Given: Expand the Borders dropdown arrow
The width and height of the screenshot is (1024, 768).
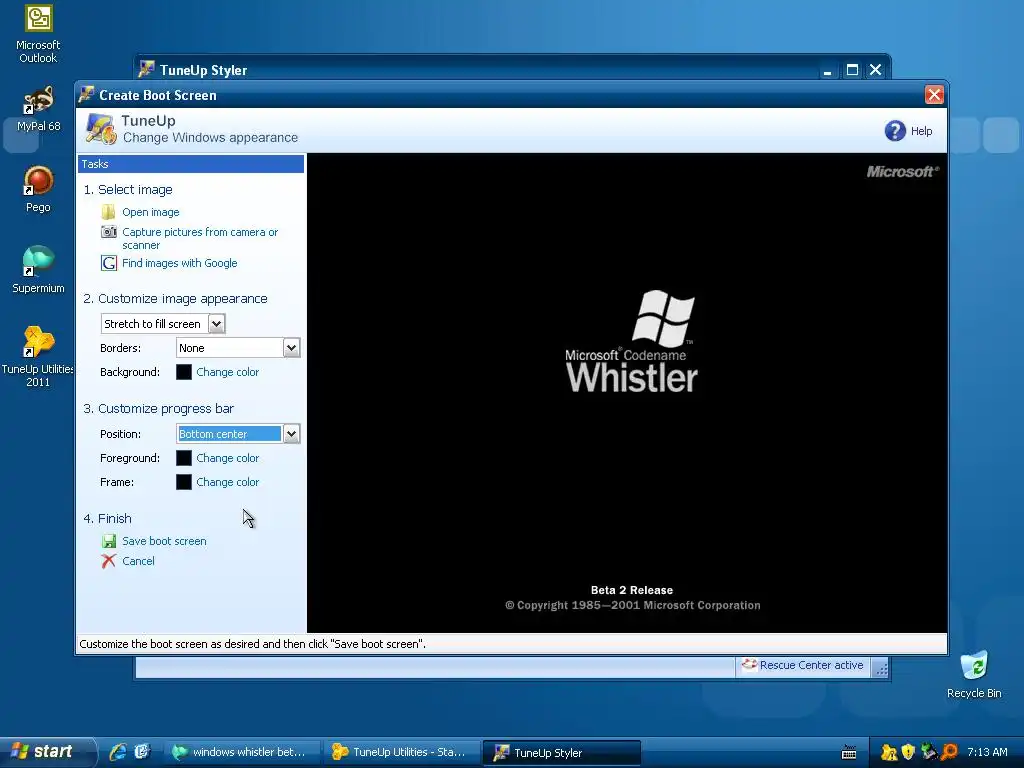Looking at the screenshot, I should [x=291, y=348].
